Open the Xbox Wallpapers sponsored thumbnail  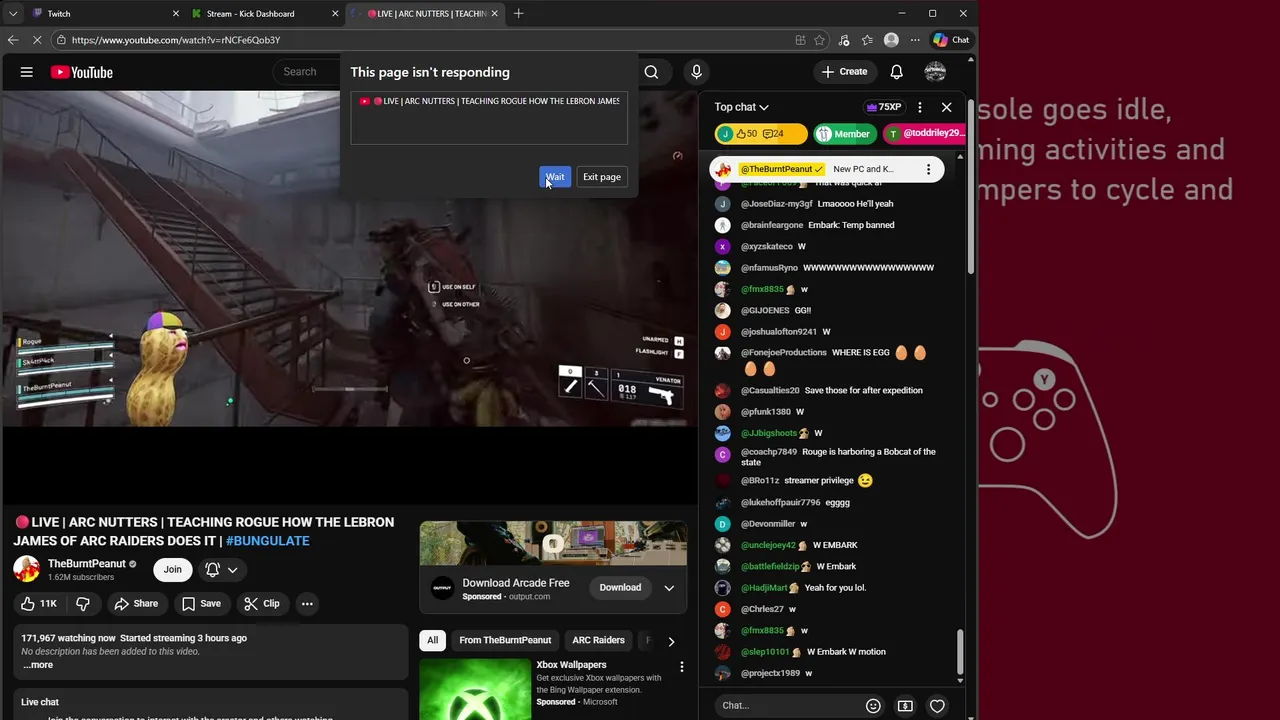pyautogui.click(x=475, y=690)
